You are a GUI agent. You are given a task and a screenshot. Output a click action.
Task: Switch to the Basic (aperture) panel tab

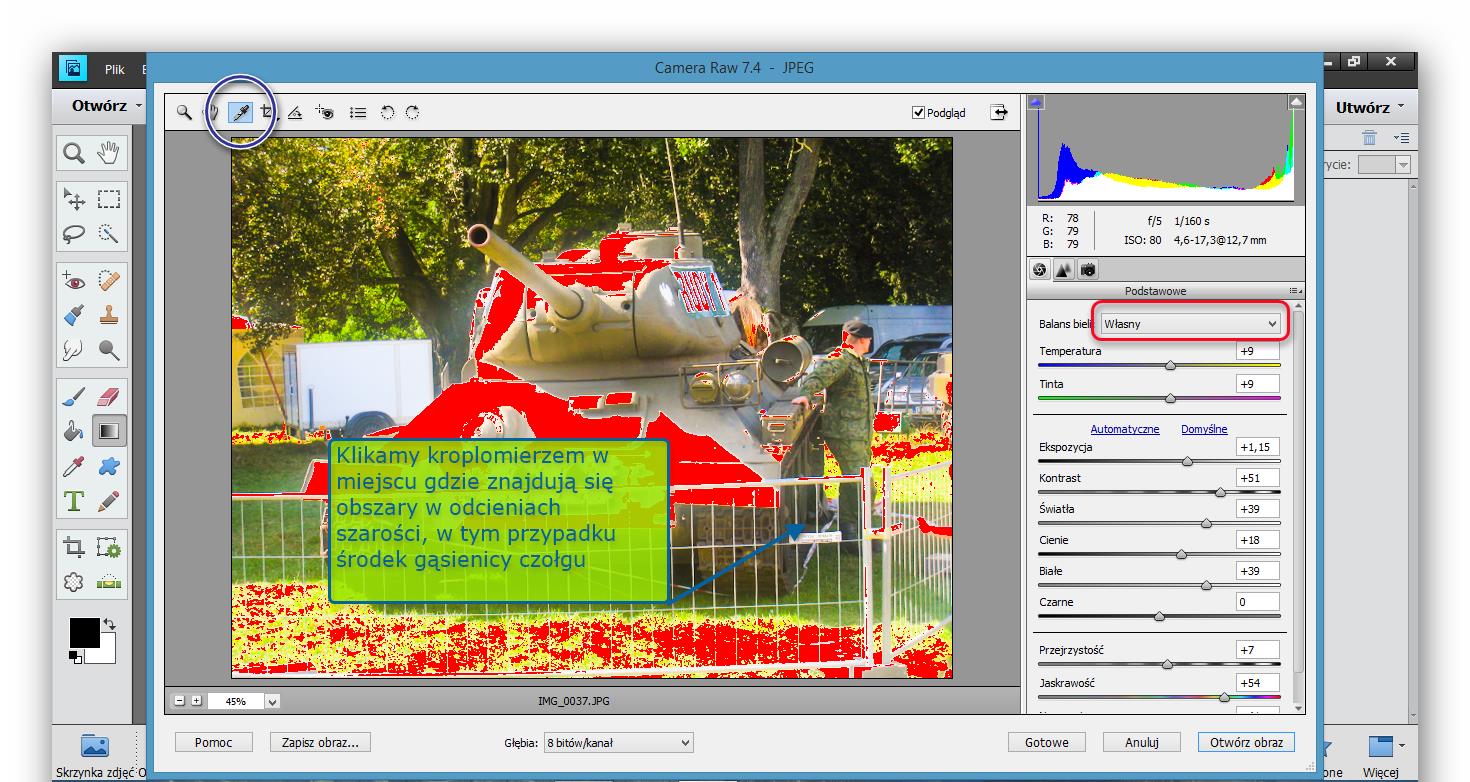click(1040, 270)
